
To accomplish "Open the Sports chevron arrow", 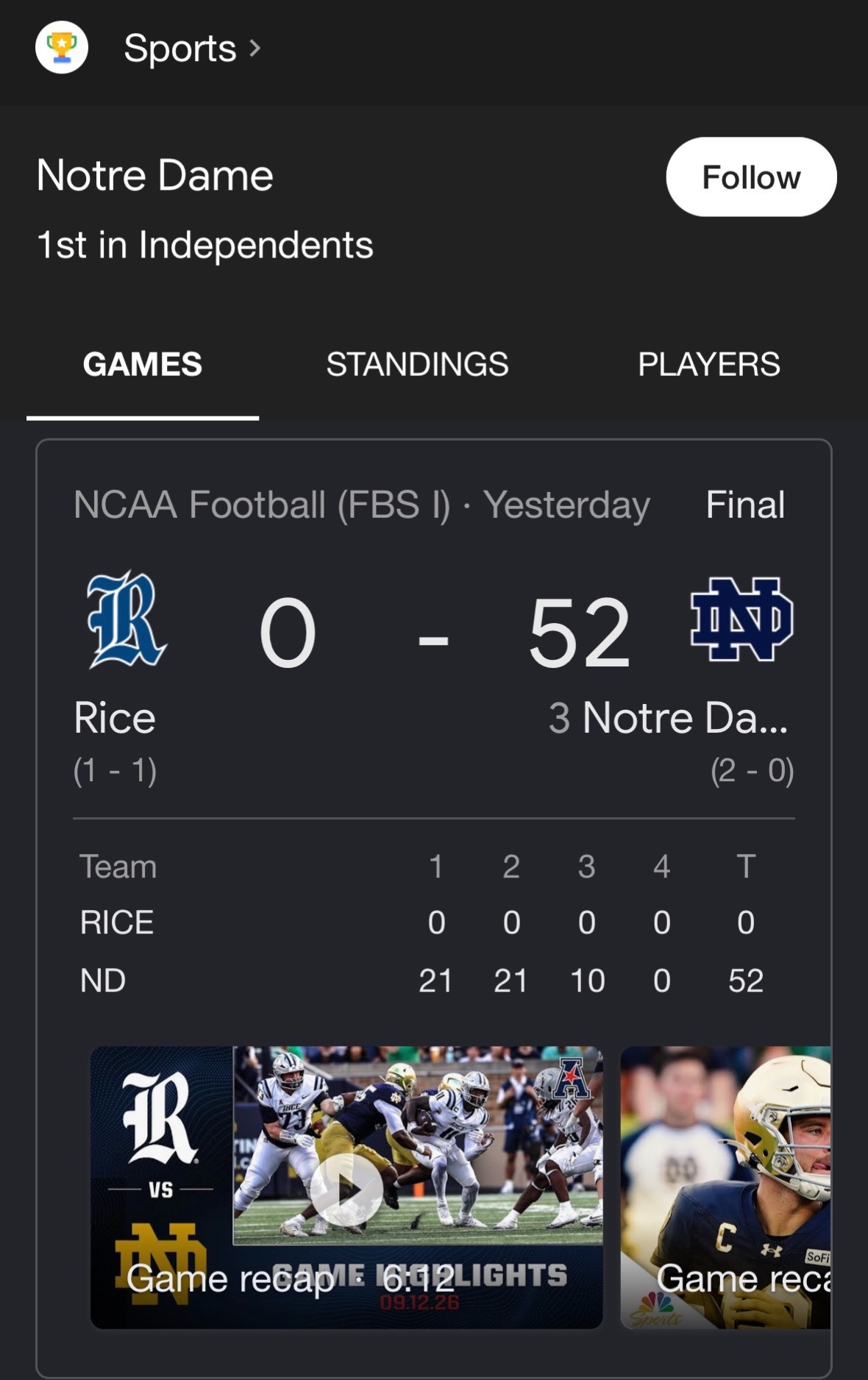I will [255, 49].
